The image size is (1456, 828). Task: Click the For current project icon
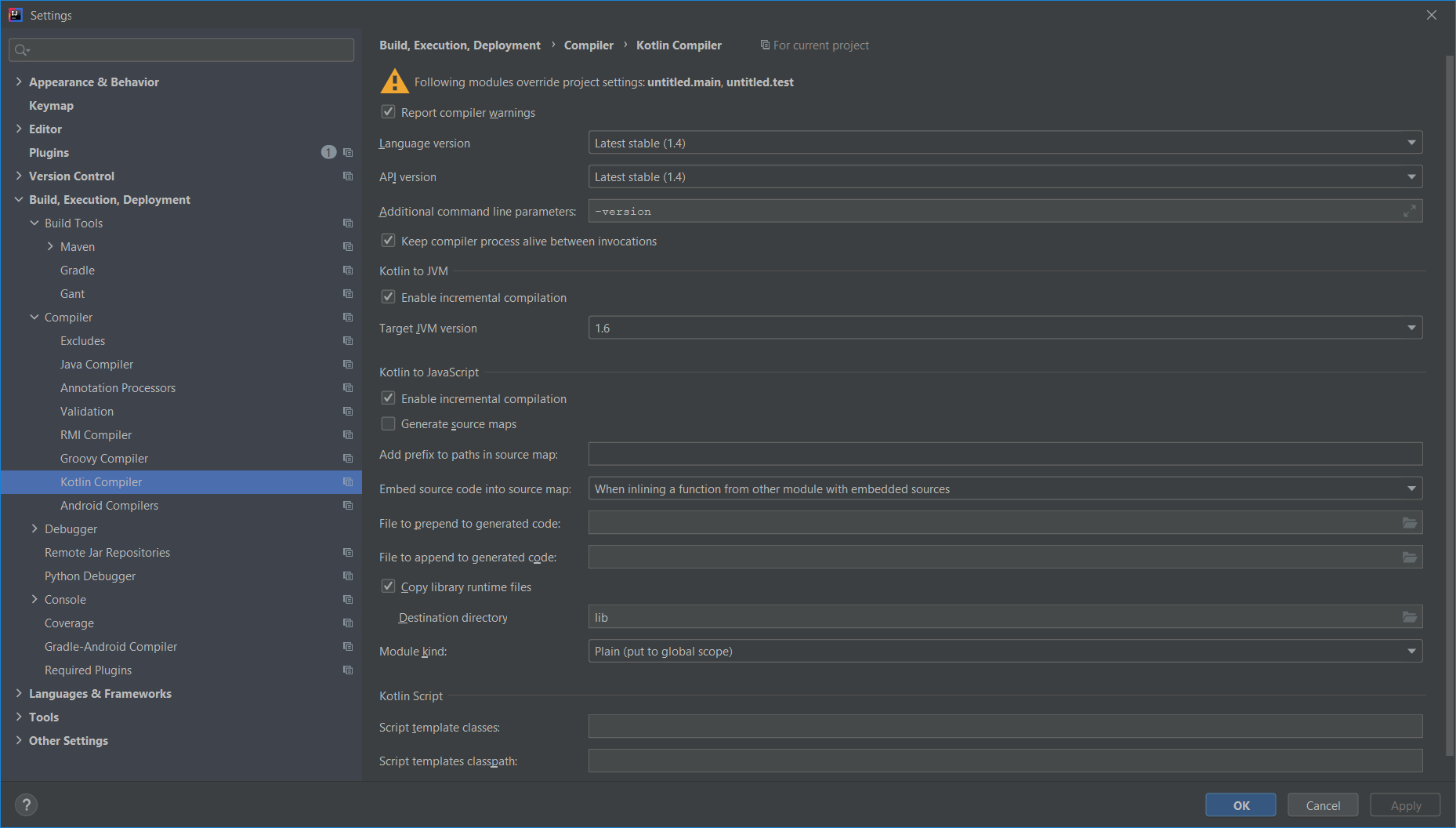tap(765, 45)
